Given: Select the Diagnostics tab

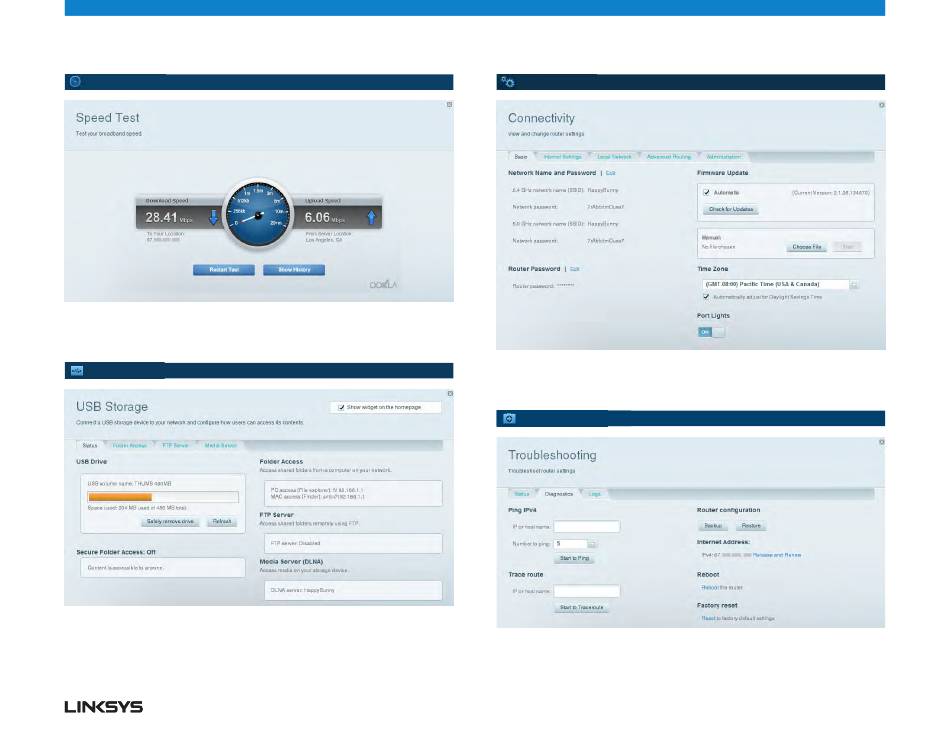Looking at the screenshot, I should [x=558, y=494].
